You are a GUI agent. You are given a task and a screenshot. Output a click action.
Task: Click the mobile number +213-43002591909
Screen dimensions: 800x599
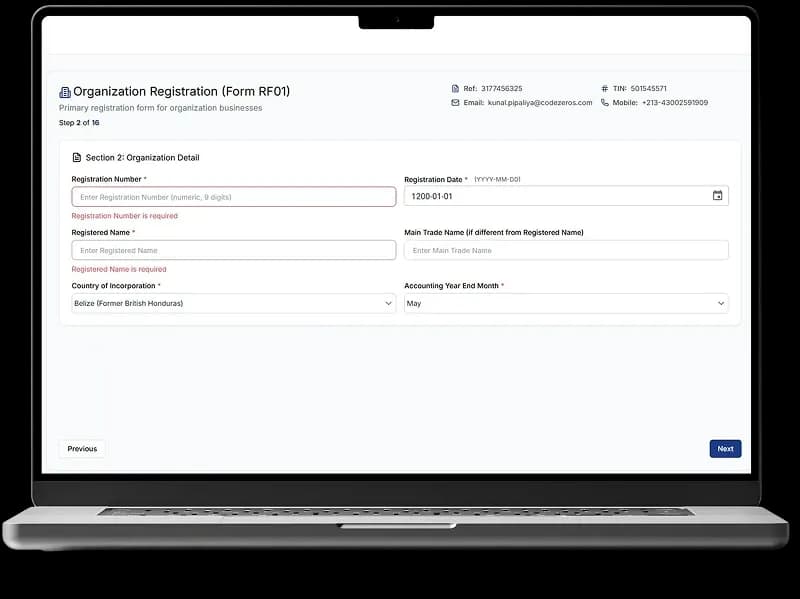(x=674, y=103)
